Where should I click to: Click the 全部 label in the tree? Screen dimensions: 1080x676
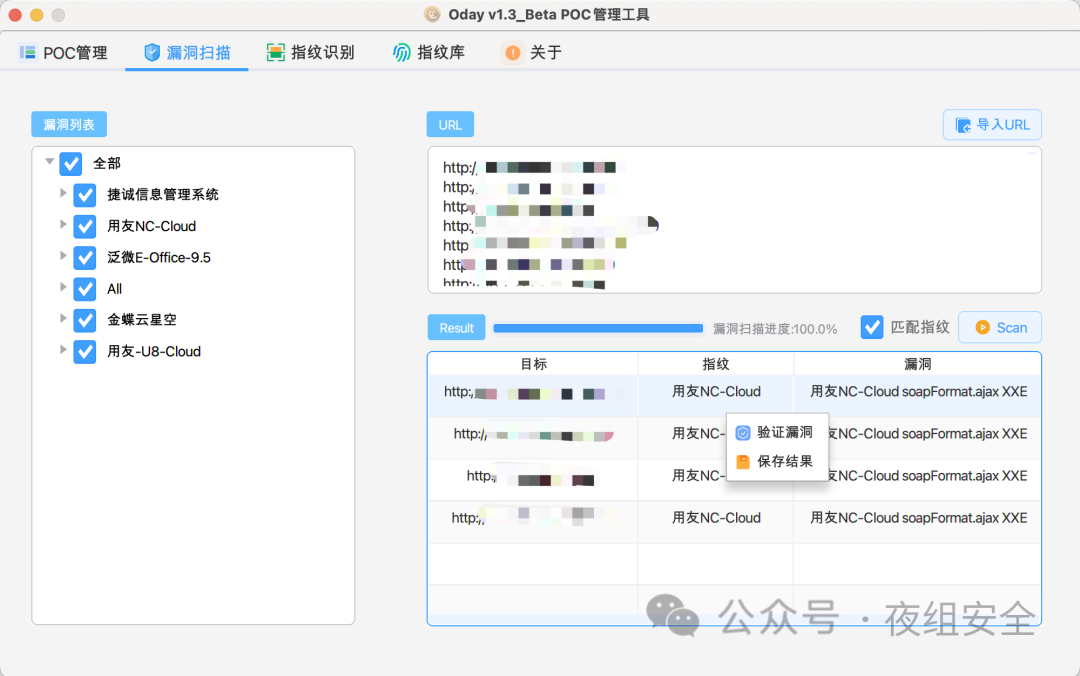coord(107,164)
